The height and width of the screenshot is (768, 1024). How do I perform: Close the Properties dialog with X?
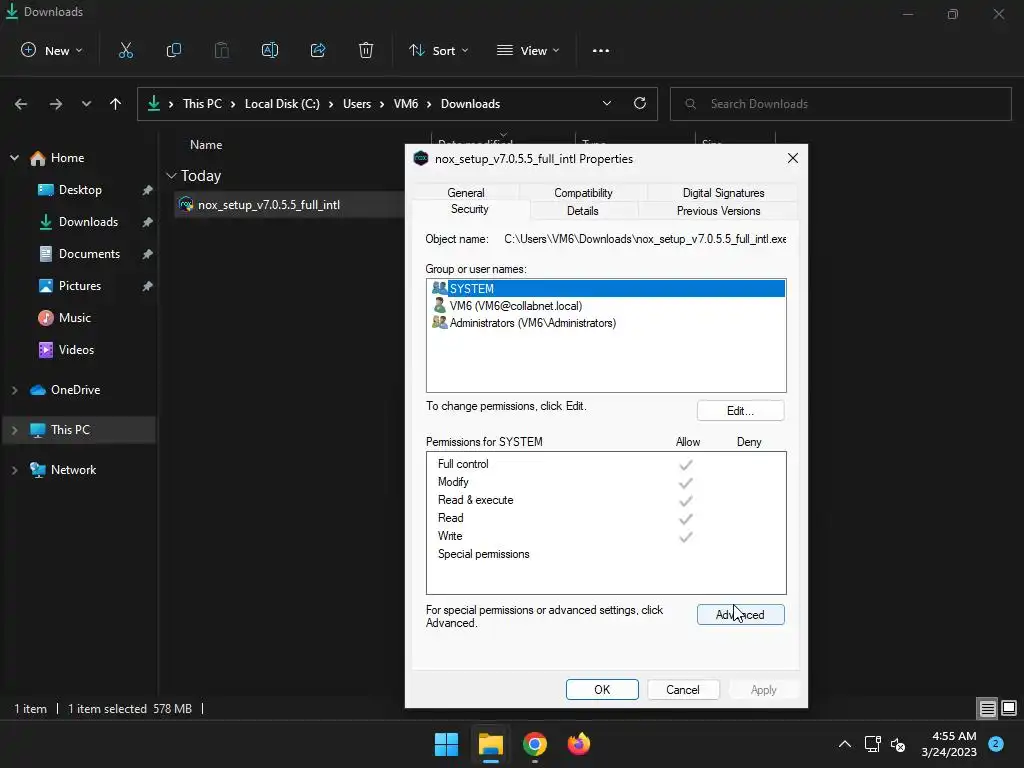[x=793, y=158]
